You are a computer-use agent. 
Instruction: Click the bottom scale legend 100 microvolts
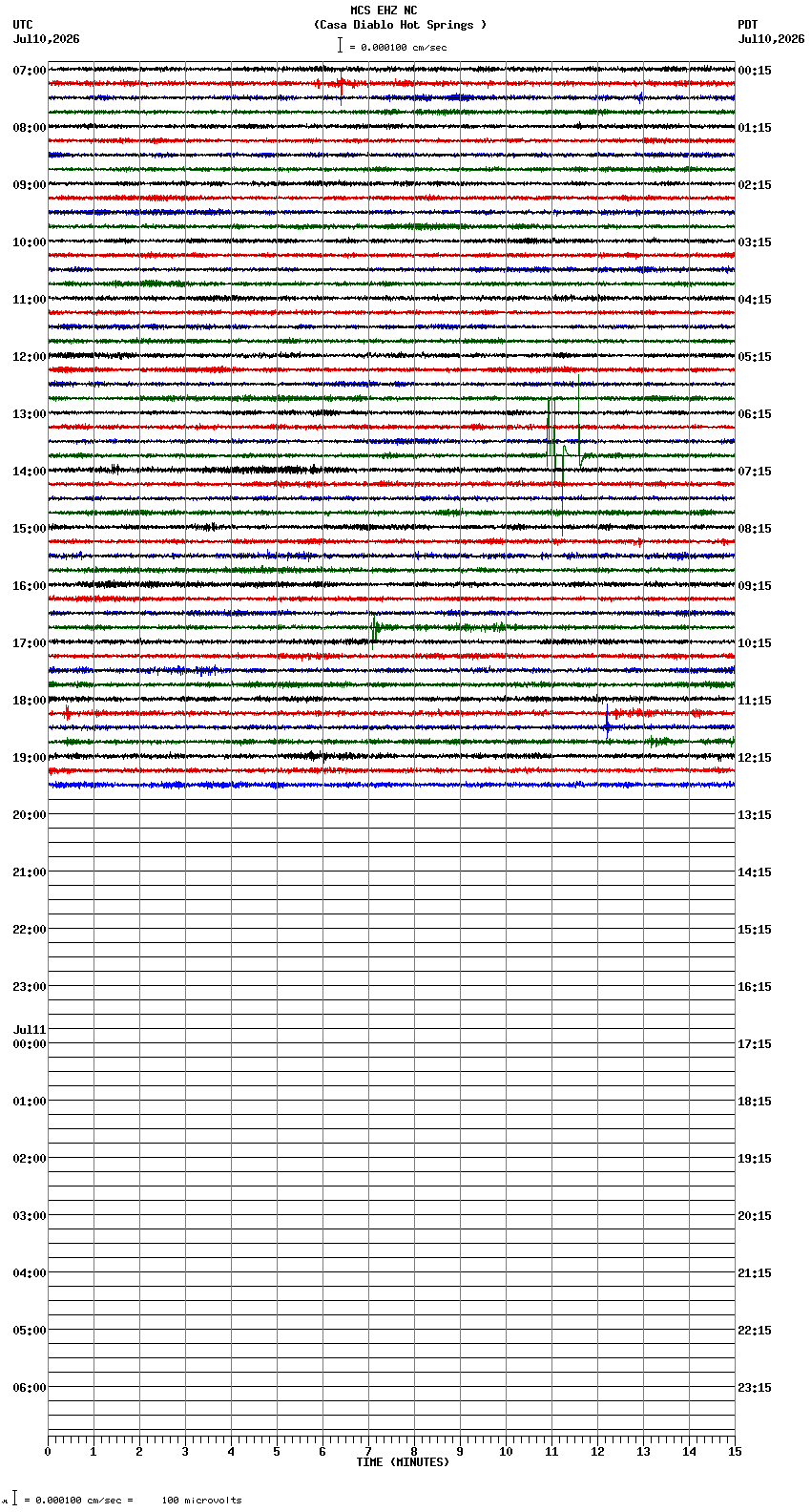(201, 1501)
